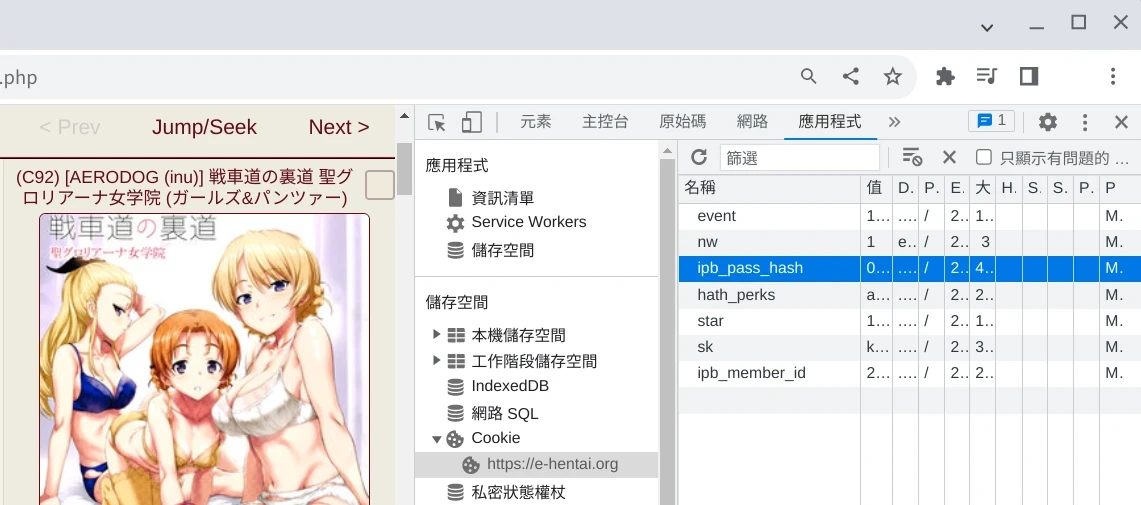Select the hath_perks cookie row

[x=910, y=295]
